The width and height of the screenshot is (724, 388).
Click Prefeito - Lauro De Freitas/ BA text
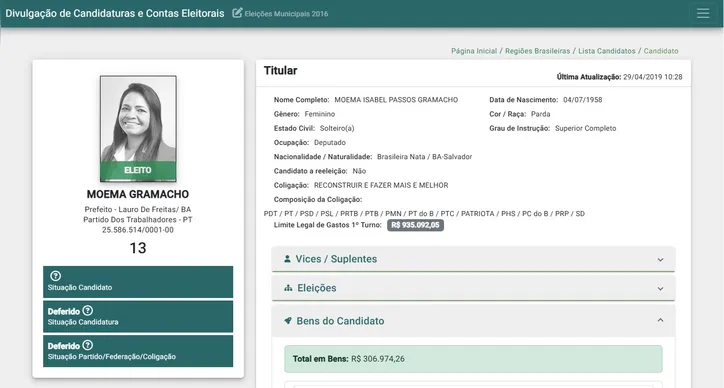pyautogui.click(x=138, y=209)
